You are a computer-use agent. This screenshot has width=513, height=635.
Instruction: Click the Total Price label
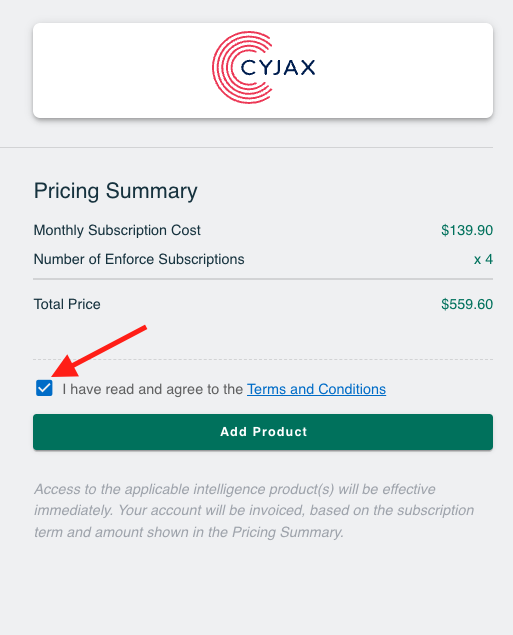(x=67, y=304)
